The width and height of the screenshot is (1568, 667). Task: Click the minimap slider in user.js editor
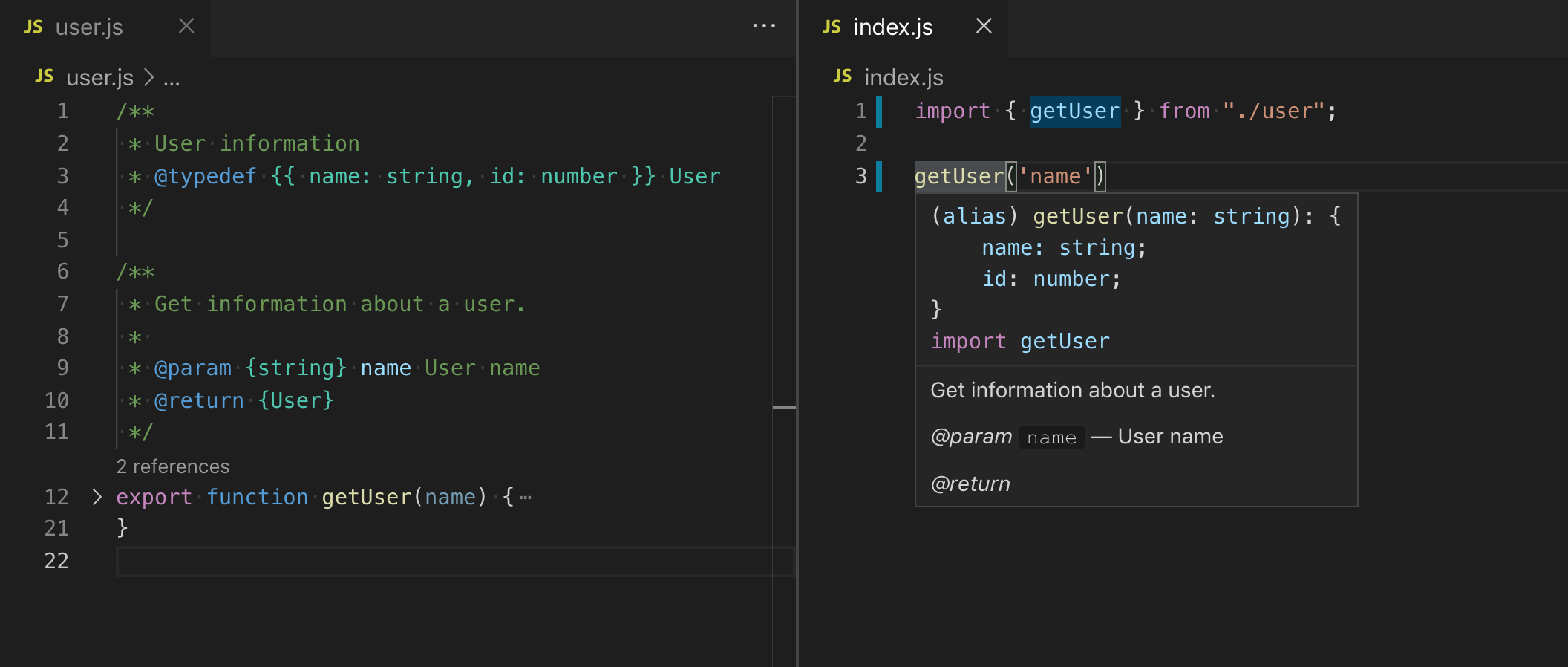784,407
